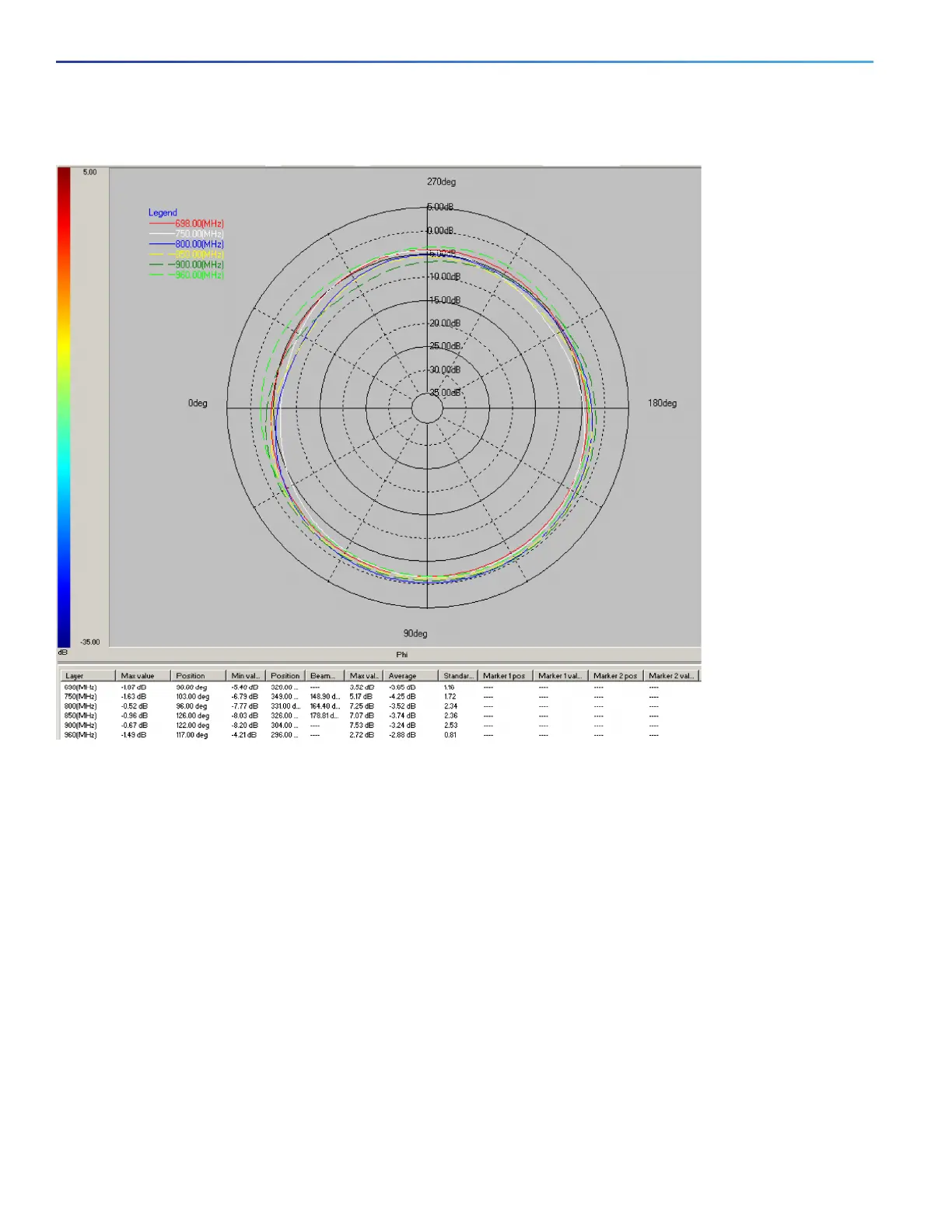
Task: Click the -20.00dB ring label
Action: [x=445, y=323]
